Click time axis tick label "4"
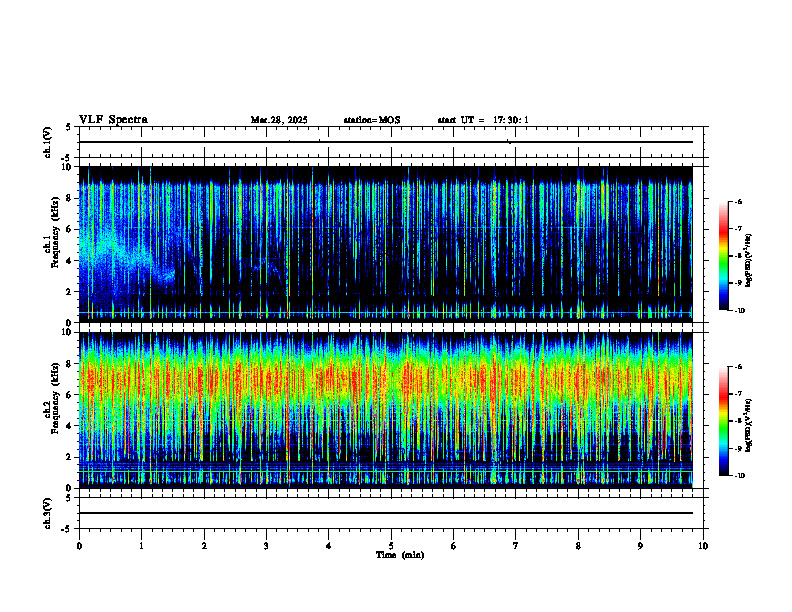792x612 pixels. click(329, 546)
